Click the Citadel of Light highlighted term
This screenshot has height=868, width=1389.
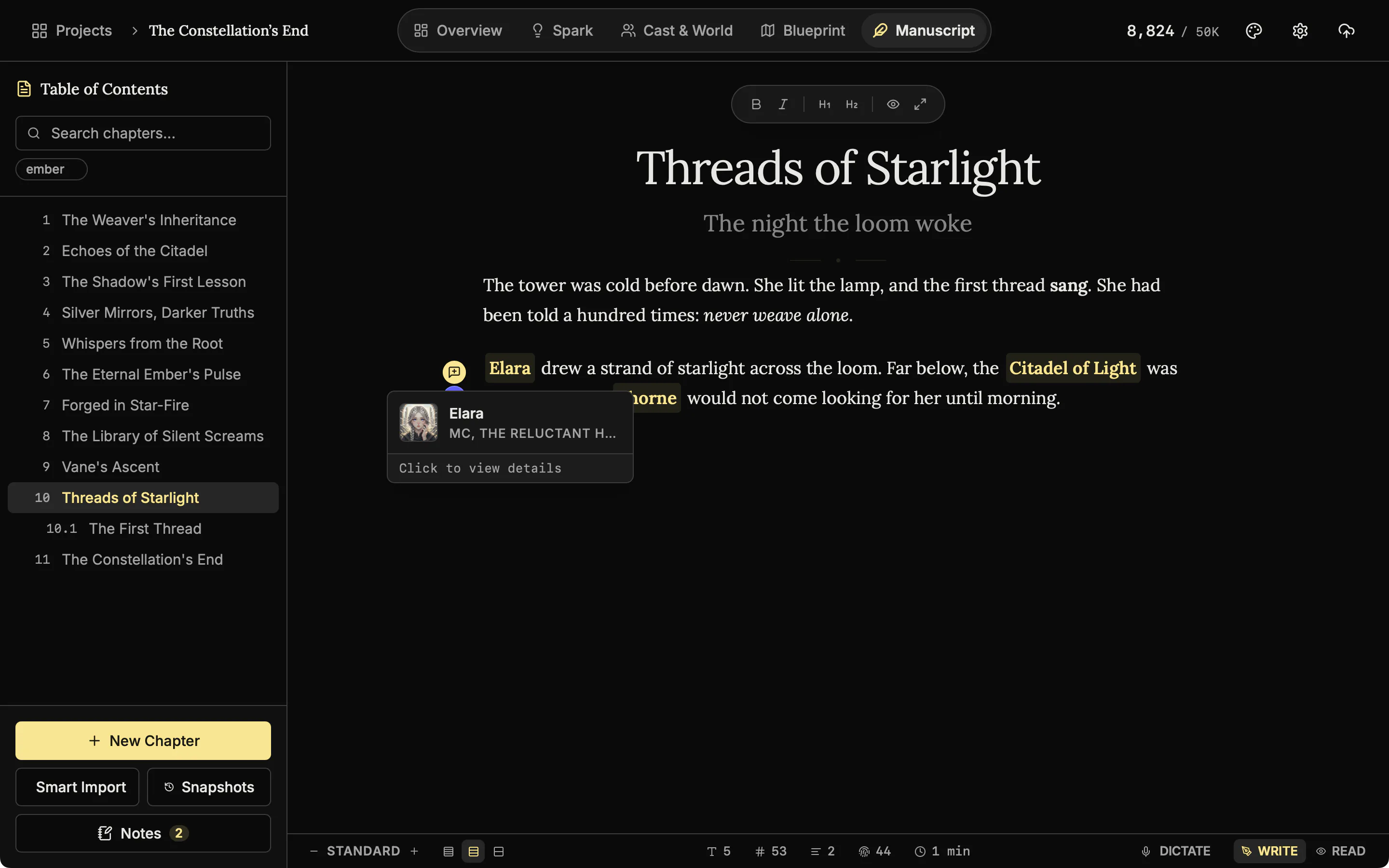point(1072,368)
